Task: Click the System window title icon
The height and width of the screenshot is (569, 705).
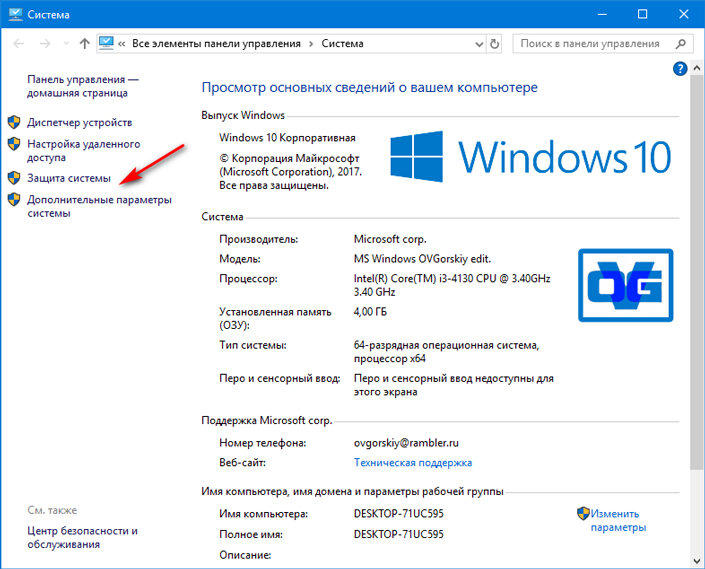Action: click(15, 14)
